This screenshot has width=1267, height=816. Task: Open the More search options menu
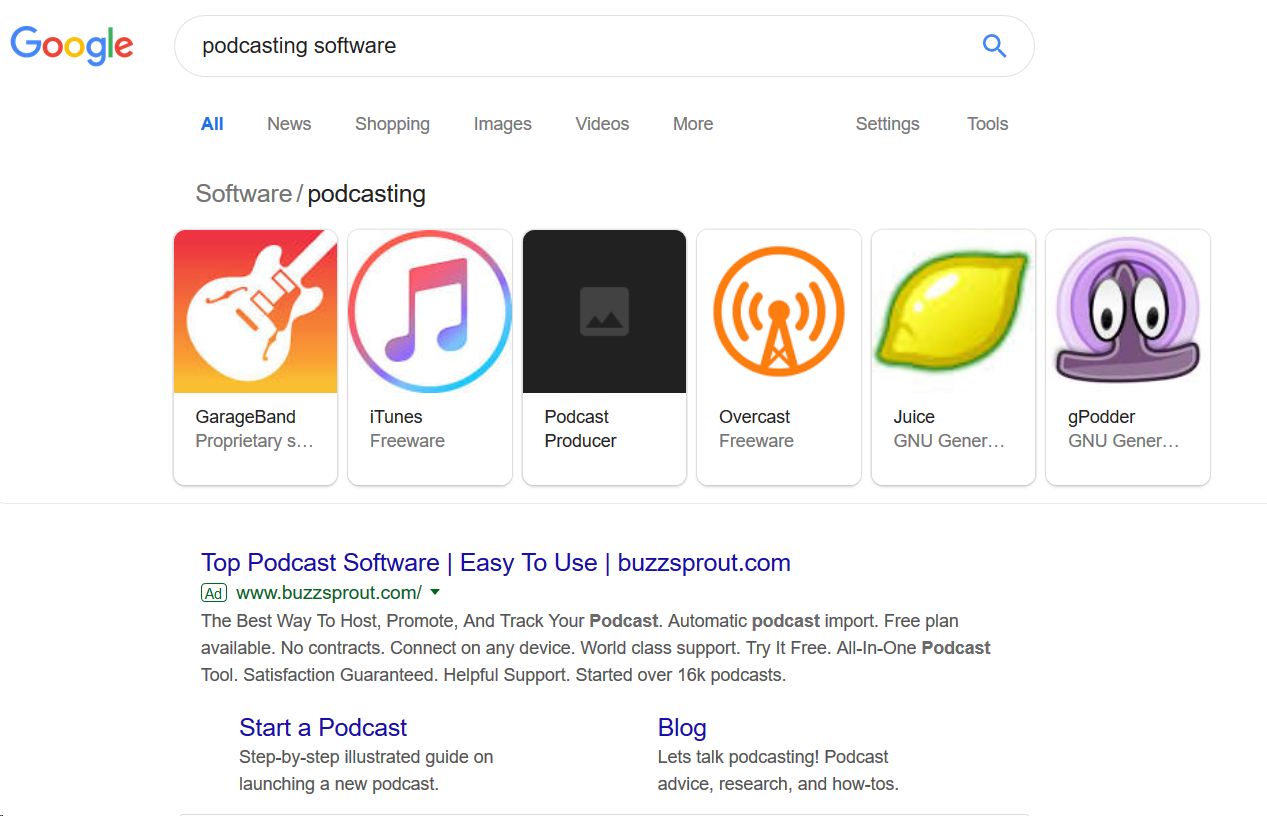tap(692, 124)
